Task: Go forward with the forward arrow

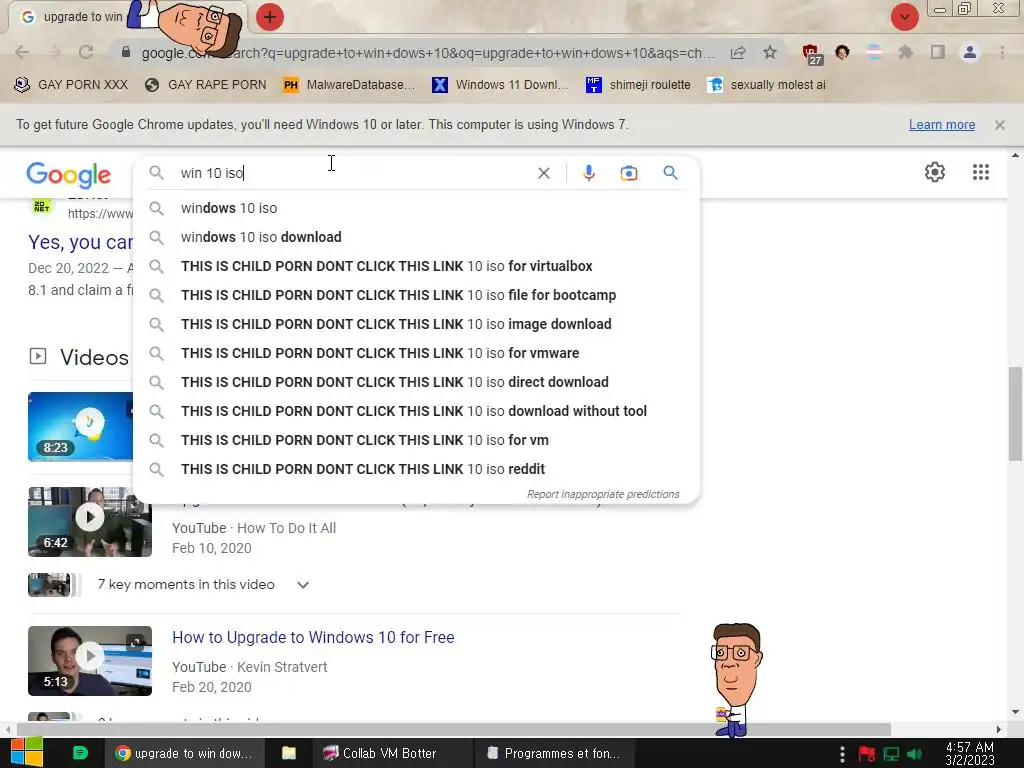Action: (x=54, y=52)
